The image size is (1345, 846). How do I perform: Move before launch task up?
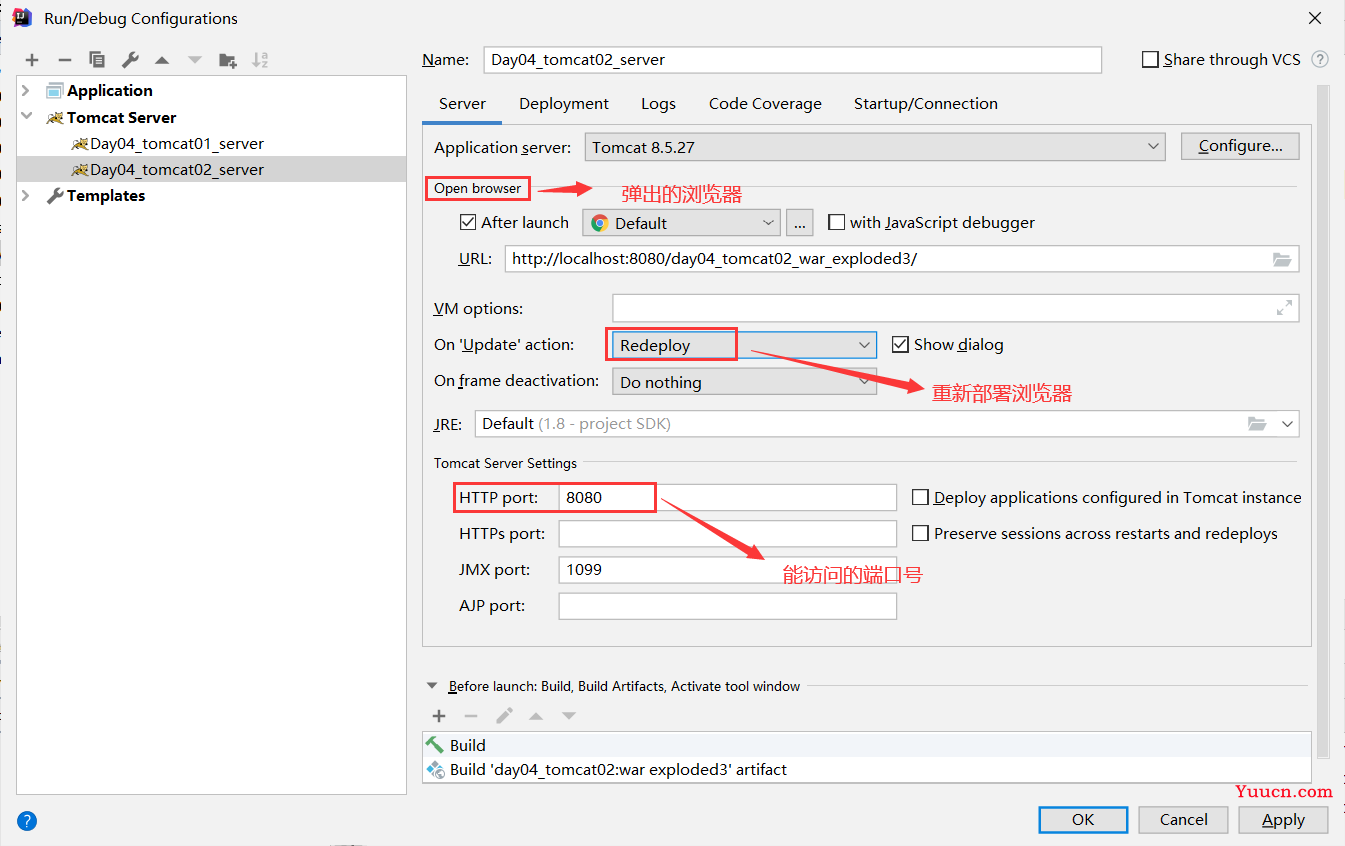[x=536, y=716]
